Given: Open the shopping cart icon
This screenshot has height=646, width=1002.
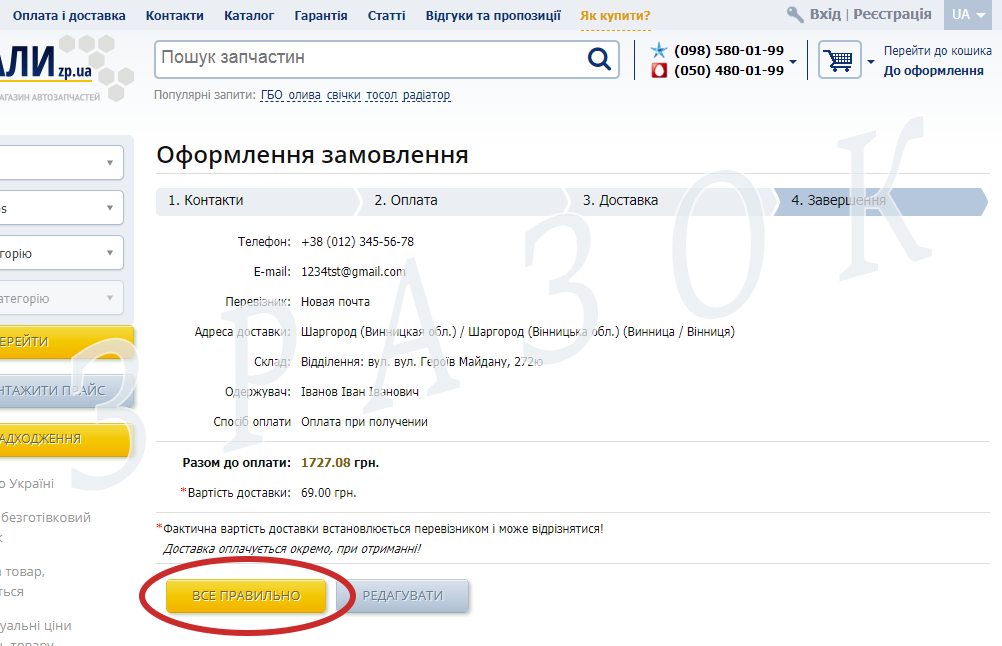Looking at the screenshot, I should point(839,60).
